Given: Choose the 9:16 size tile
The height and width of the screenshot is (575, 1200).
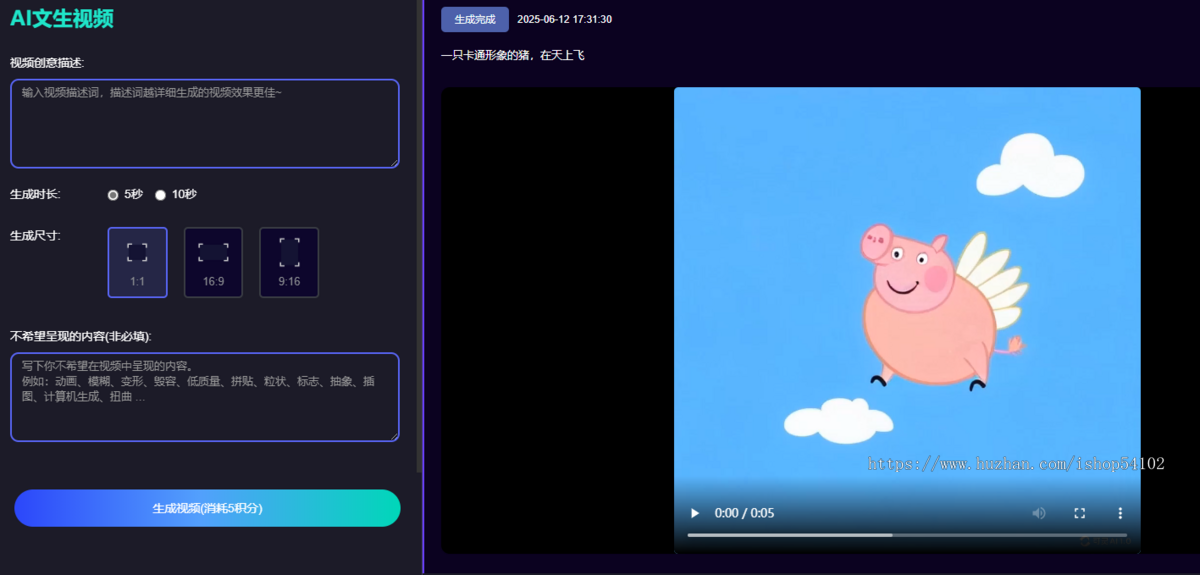Looking at the screenshot, I should 289,262.
